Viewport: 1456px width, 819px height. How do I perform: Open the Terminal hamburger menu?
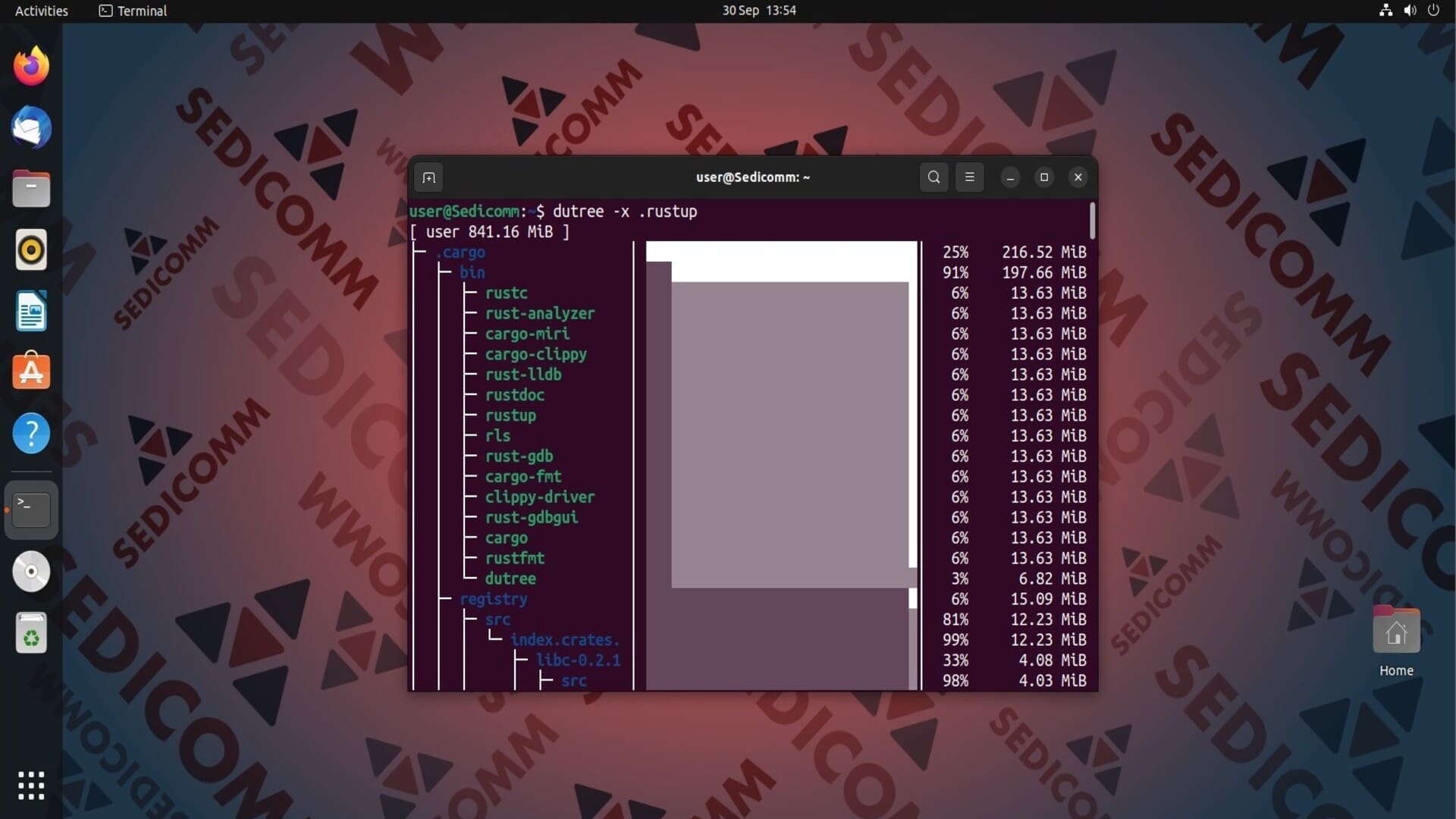click(969, 177)
